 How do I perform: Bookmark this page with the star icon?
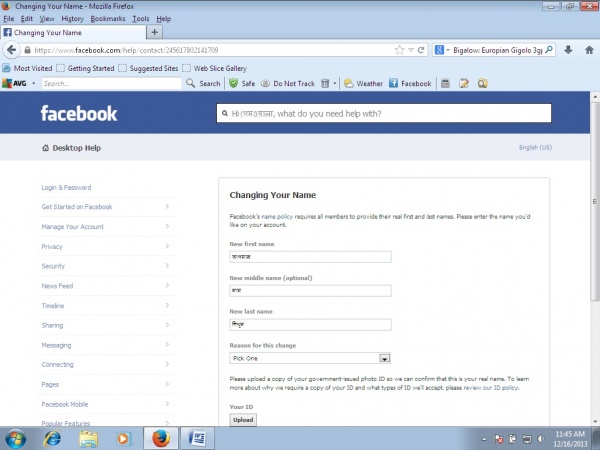399,50
